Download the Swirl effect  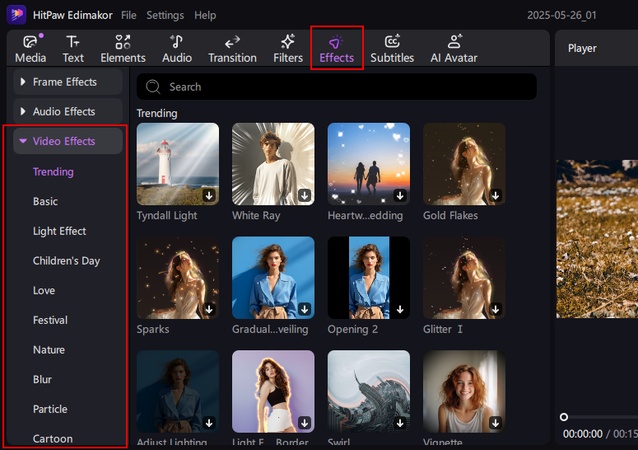pyautogui.click(x=400, y=423)
